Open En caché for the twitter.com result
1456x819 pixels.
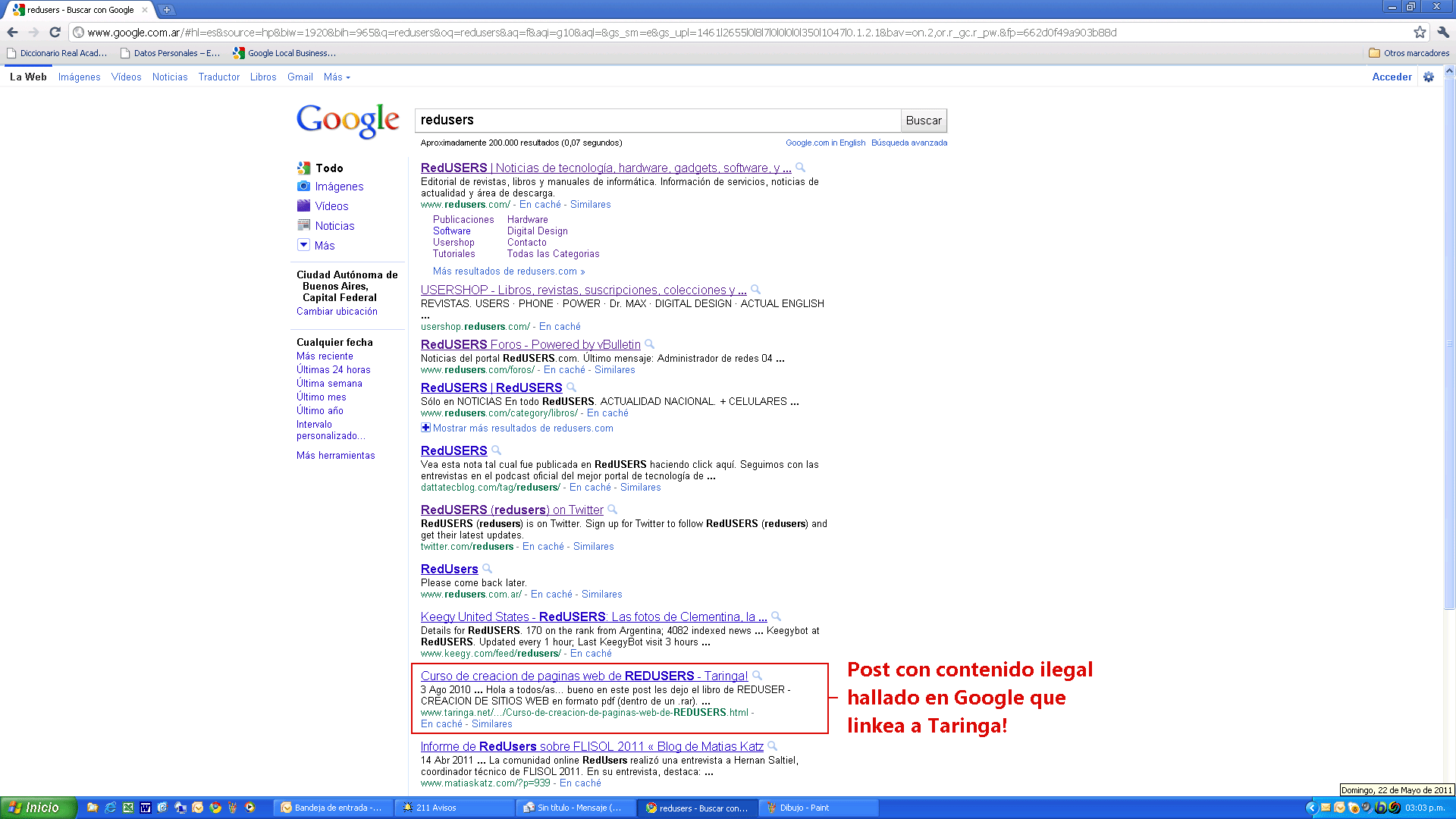coord(543,546)
